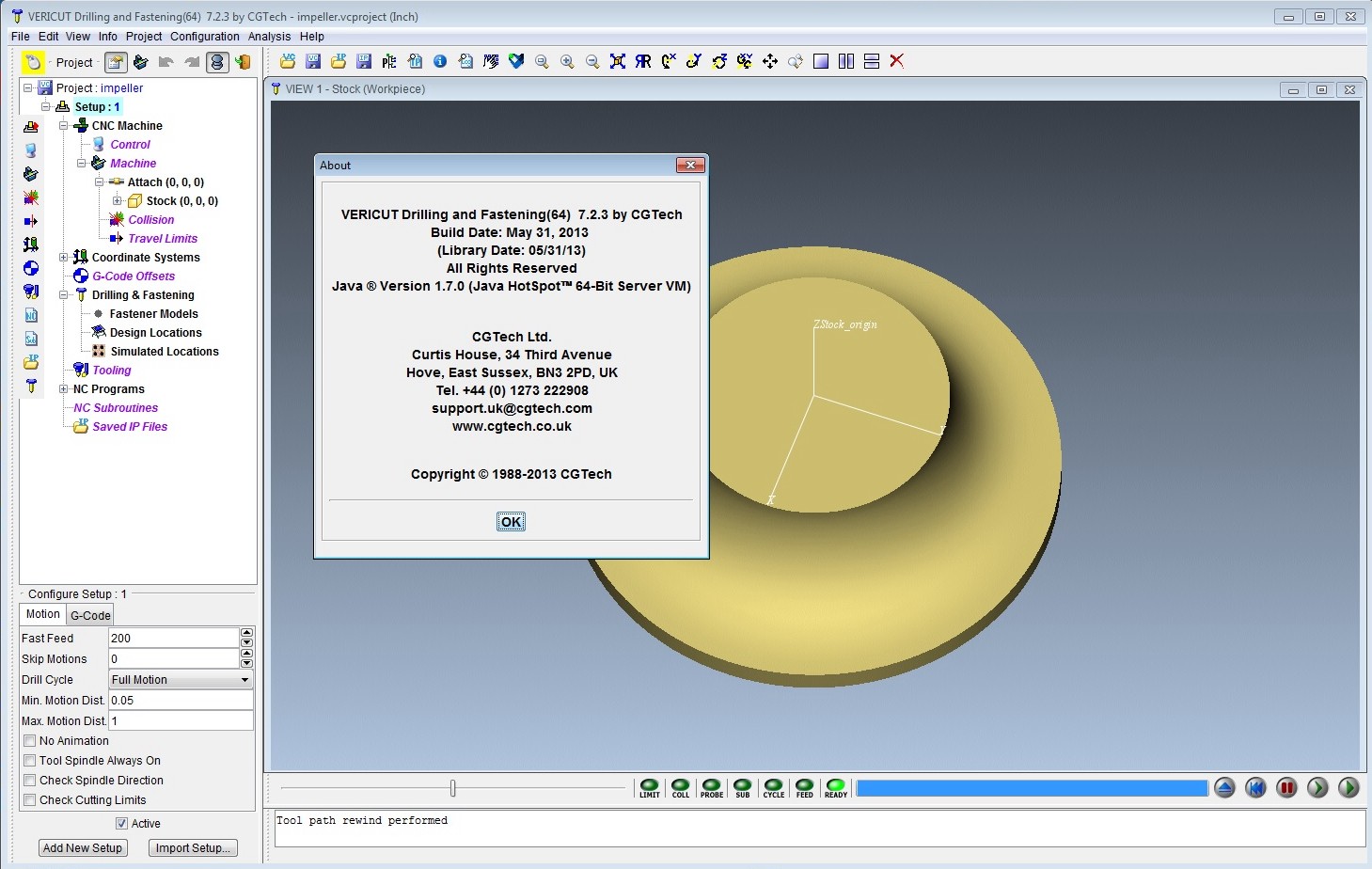Collapse the Machine tree node
Viewport: 1372px width, 869px height.
(x=82, y=164)
